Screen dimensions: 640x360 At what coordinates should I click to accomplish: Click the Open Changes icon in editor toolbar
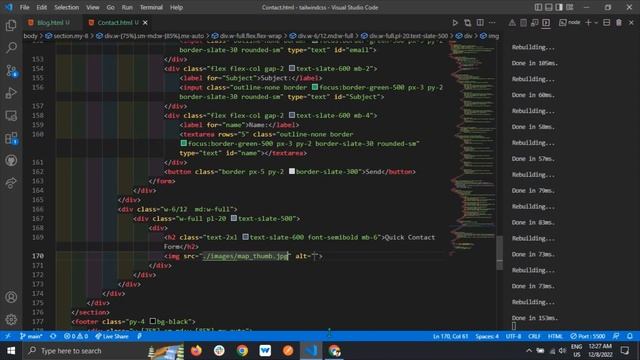coord(467,23)
